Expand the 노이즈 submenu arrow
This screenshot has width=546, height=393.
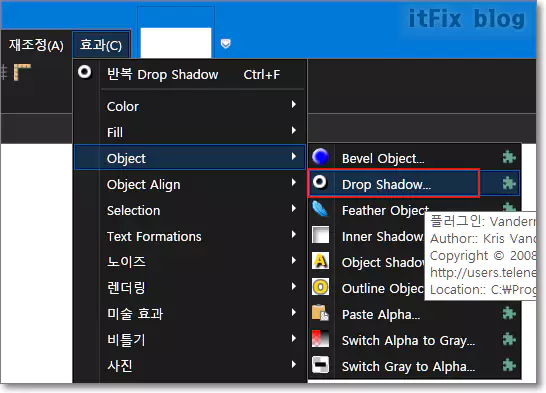(x=294, y=260)
